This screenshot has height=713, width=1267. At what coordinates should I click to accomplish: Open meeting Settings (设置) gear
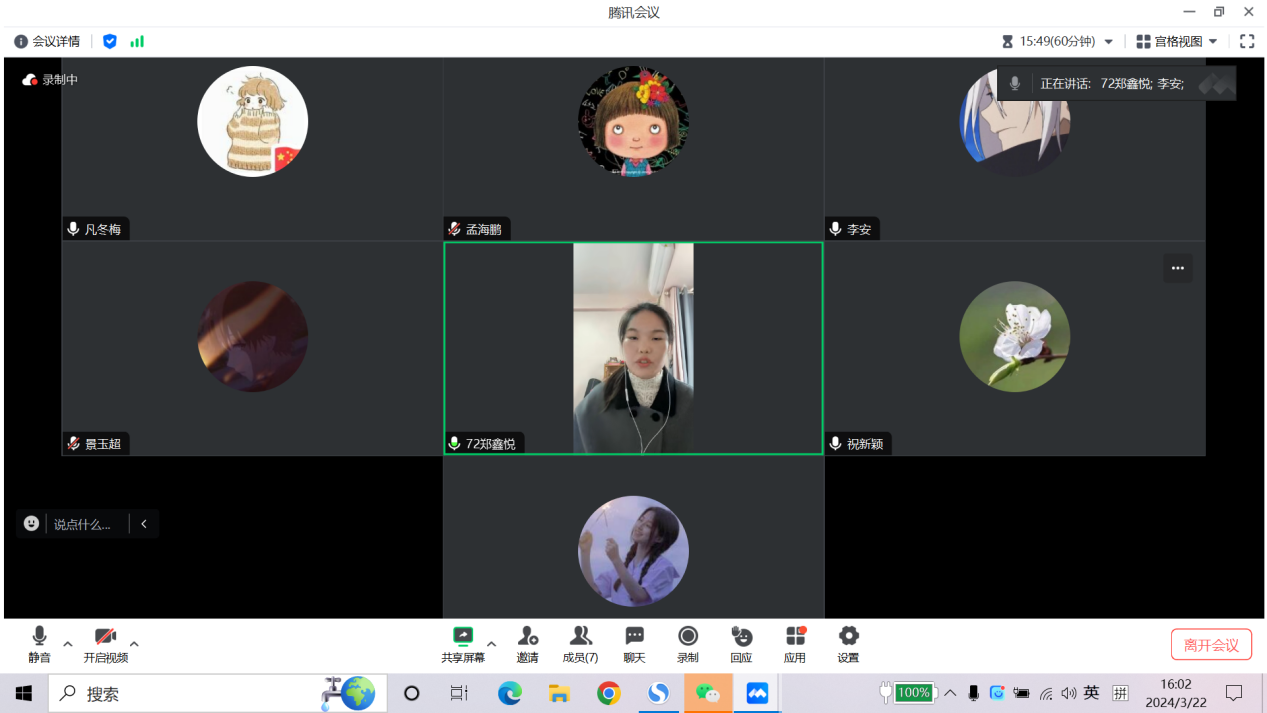(848, 637)
